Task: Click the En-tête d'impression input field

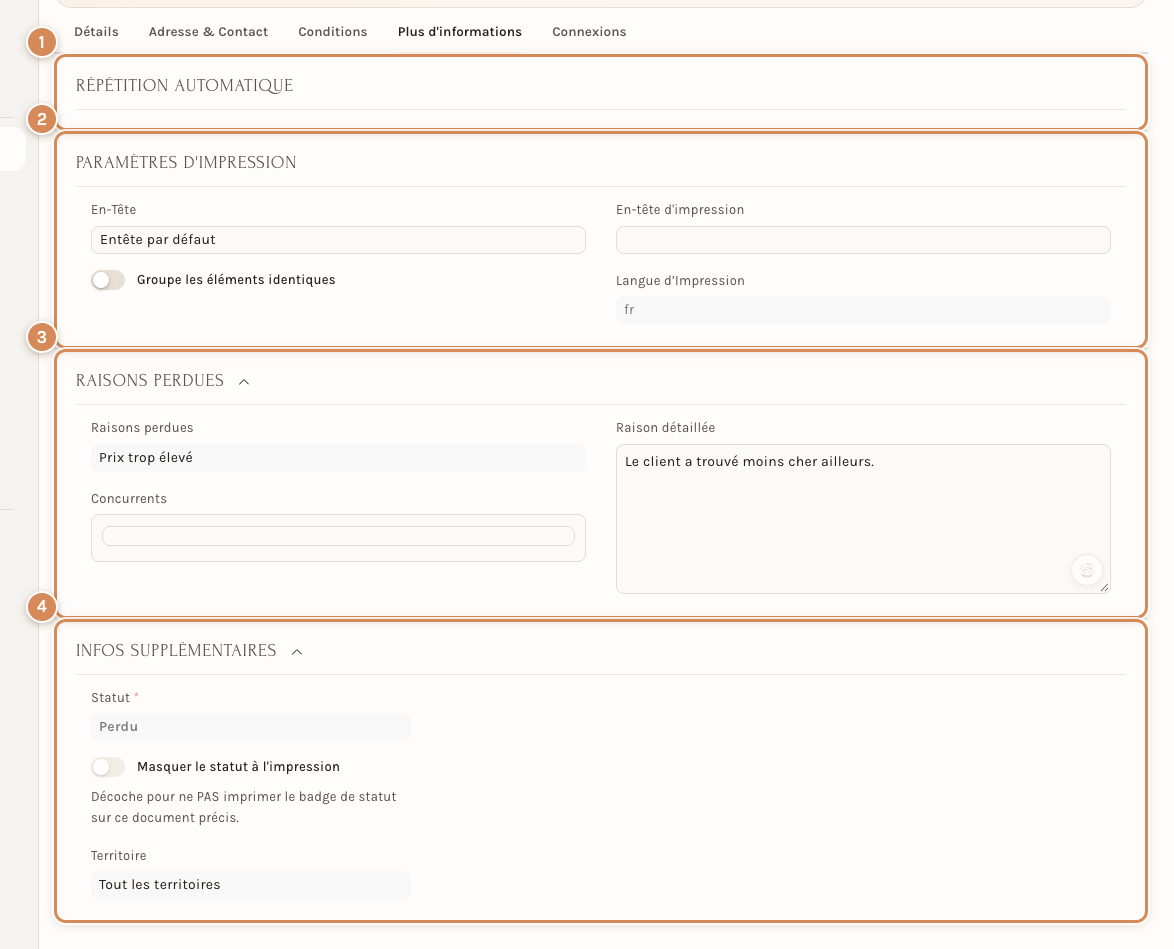Action: pyautogui.click(x=863, y=240)
